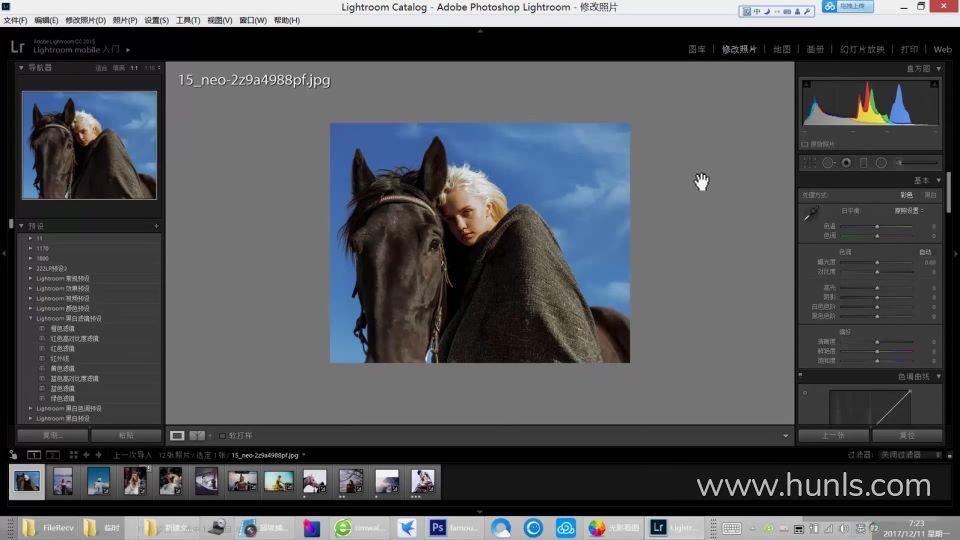The height and width of the screenshot is (540, 960).
Task: Collapse the Navigator panel
Action: pos(21,68)
